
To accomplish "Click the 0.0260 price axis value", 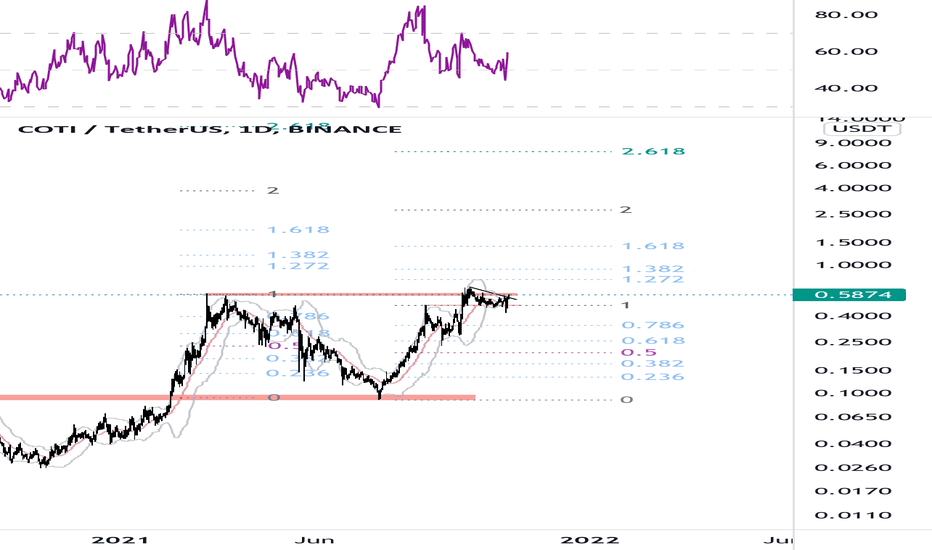I will click(x=853, y=467).
